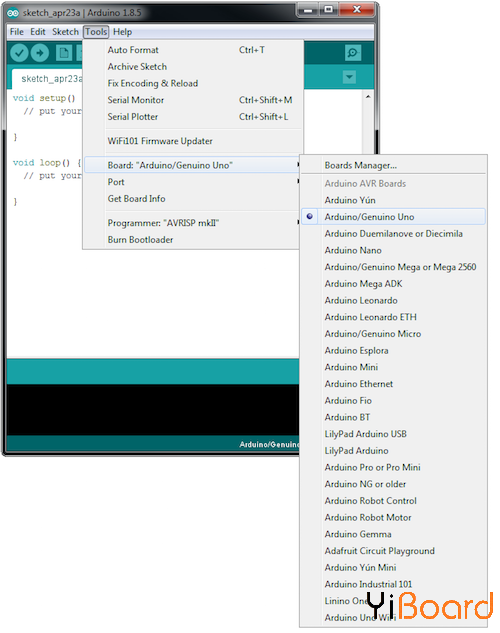
Task: Select Arduino/Genuino Micro board
Action: pyautogui.click(x=393, y=334)
